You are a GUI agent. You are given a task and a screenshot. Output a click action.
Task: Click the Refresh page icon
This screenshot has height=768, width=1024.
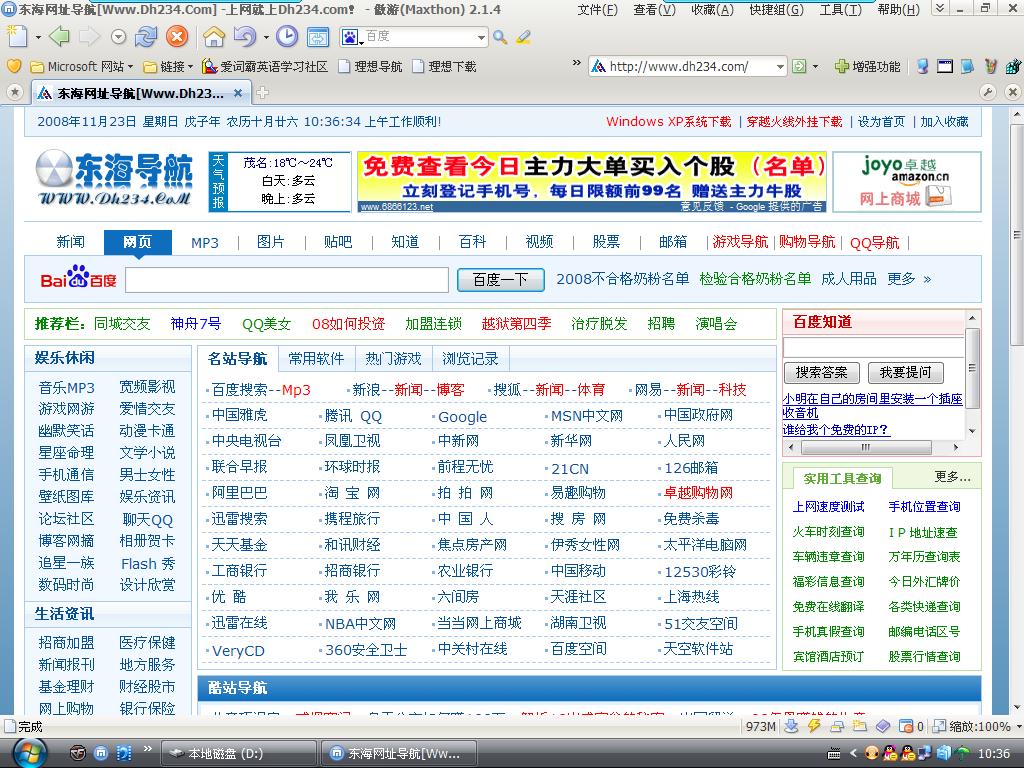point(146,37)
